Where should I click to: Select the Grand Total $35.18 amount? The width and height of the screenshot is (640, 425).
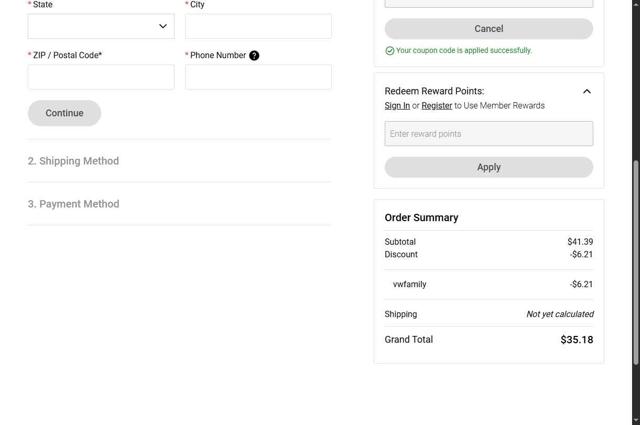point(577,340)
